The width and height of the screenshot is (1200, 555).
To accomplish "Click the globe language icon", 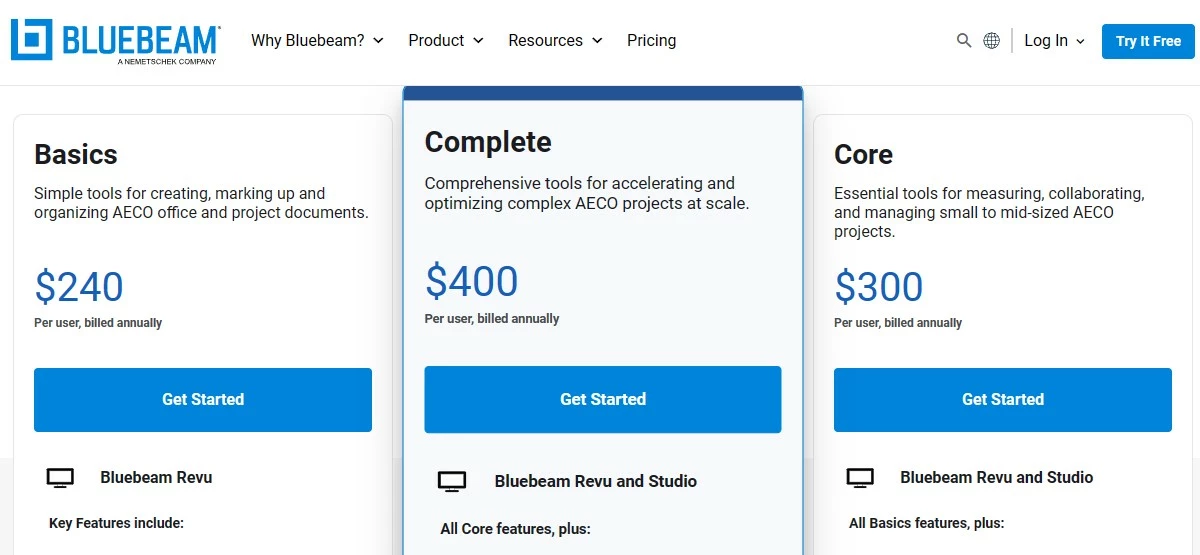I will click(991, 41).
